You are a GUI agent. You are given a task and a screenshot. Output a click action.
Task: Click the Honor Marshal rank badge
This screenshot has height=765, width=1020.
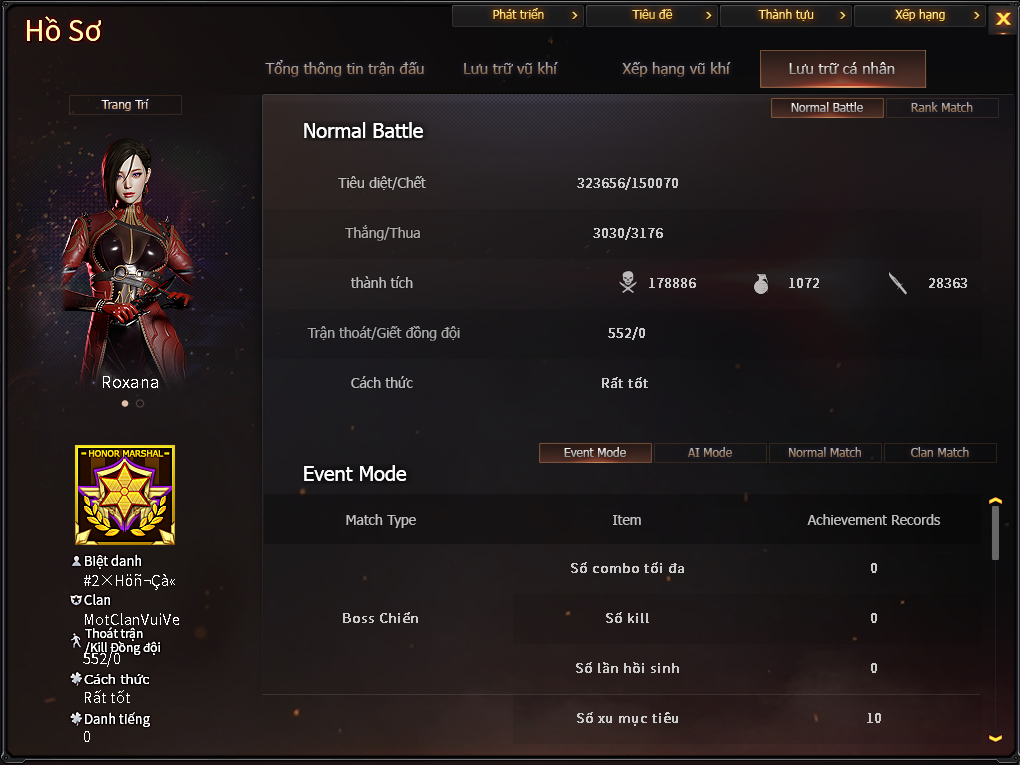click(125, 495)
